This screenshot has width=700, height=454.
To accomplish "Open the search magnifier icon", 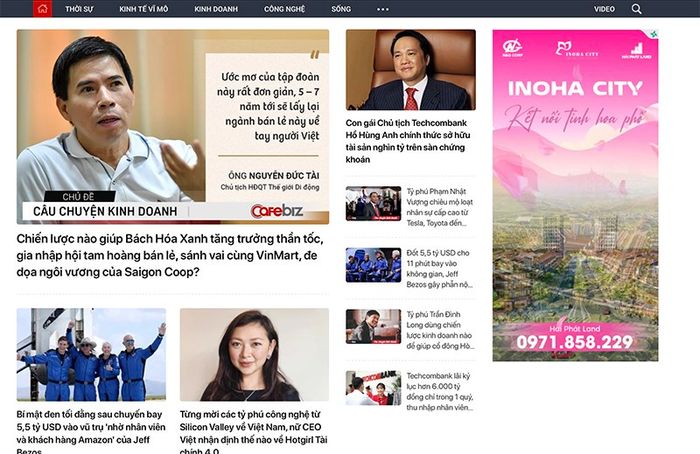I will 637,9.
